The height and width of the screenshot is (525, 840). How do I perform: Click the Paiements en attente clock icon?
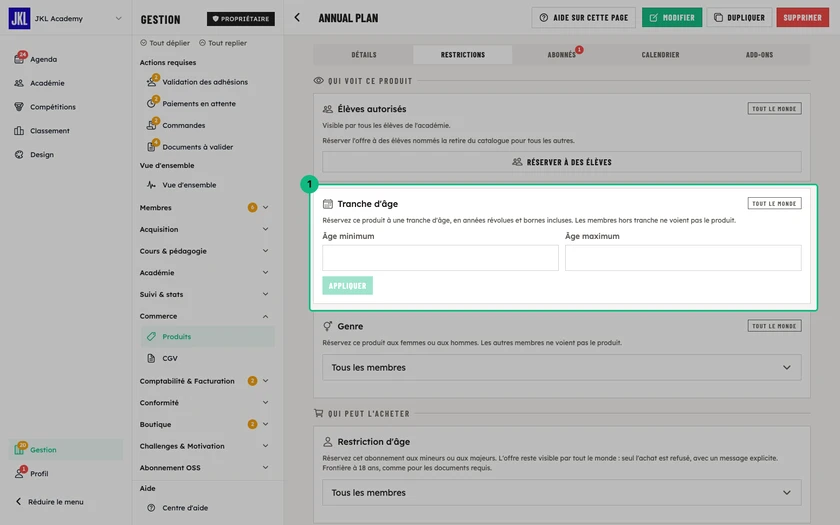click(152, 103)
